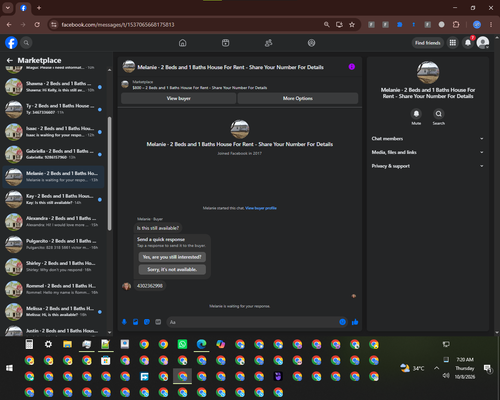Image resolution: width=500 pixels, height=400 pixels.
Task: Open the Isaac conversation in Marketplace list
Action: 53,132
